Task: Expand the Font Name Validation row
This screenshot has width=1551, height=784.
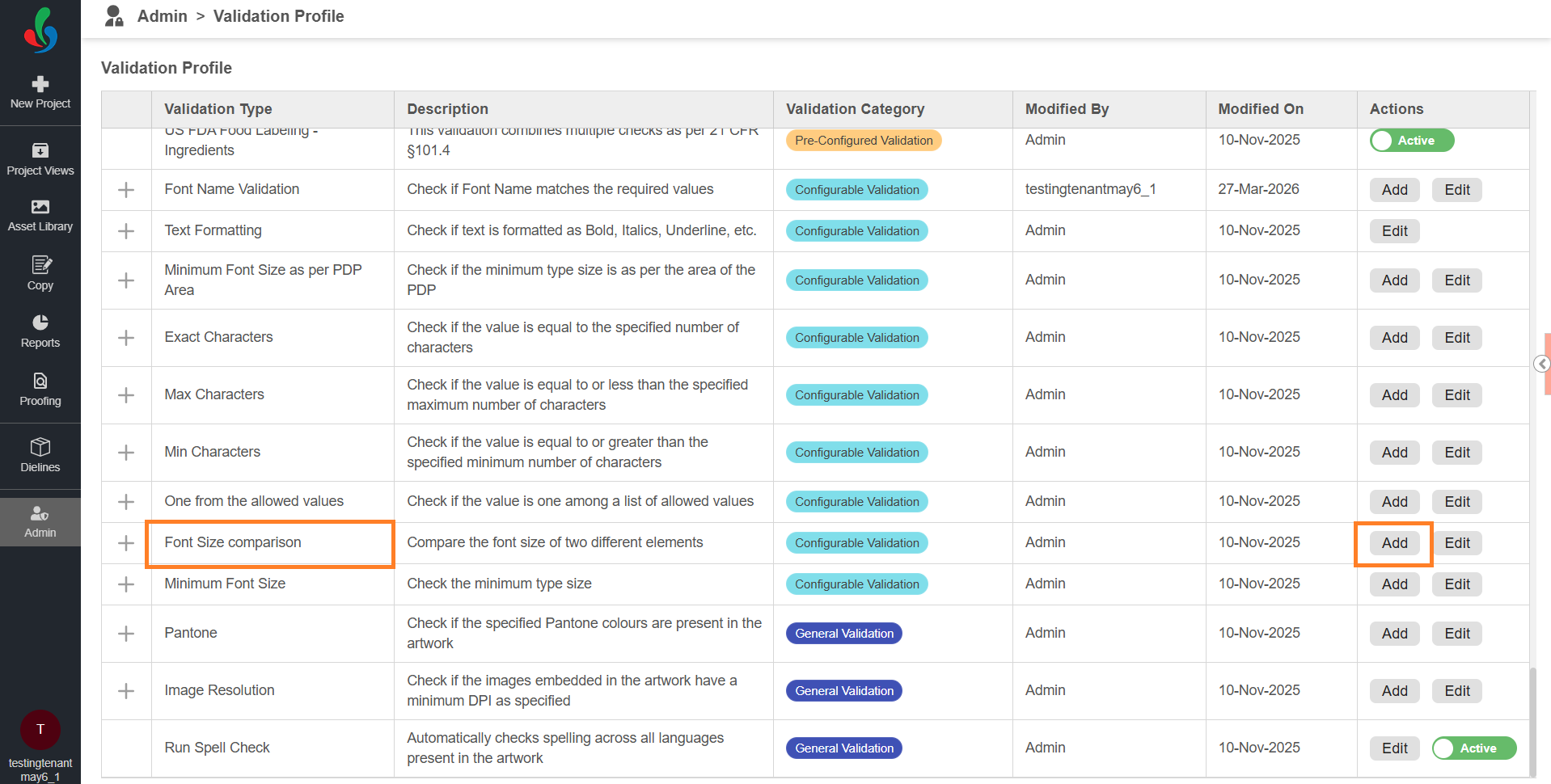Action: (x=126, y=190)
